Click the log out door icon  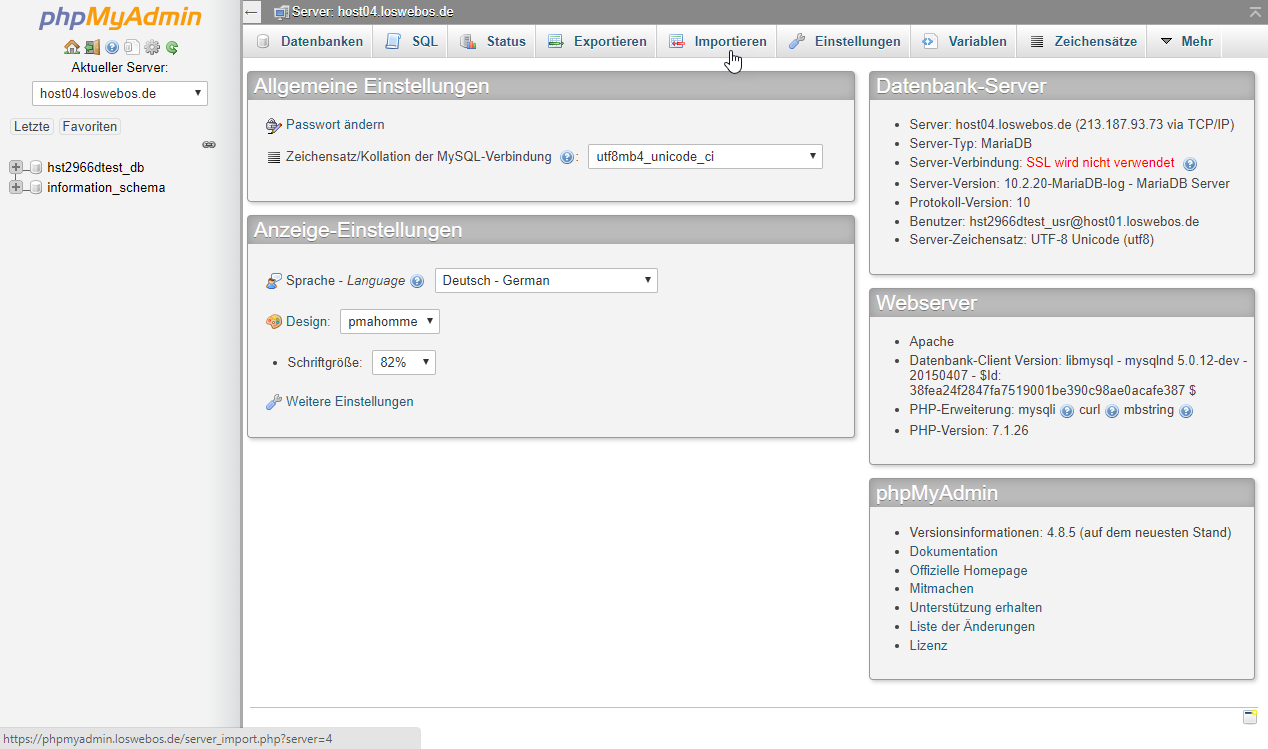pos(92,47)
